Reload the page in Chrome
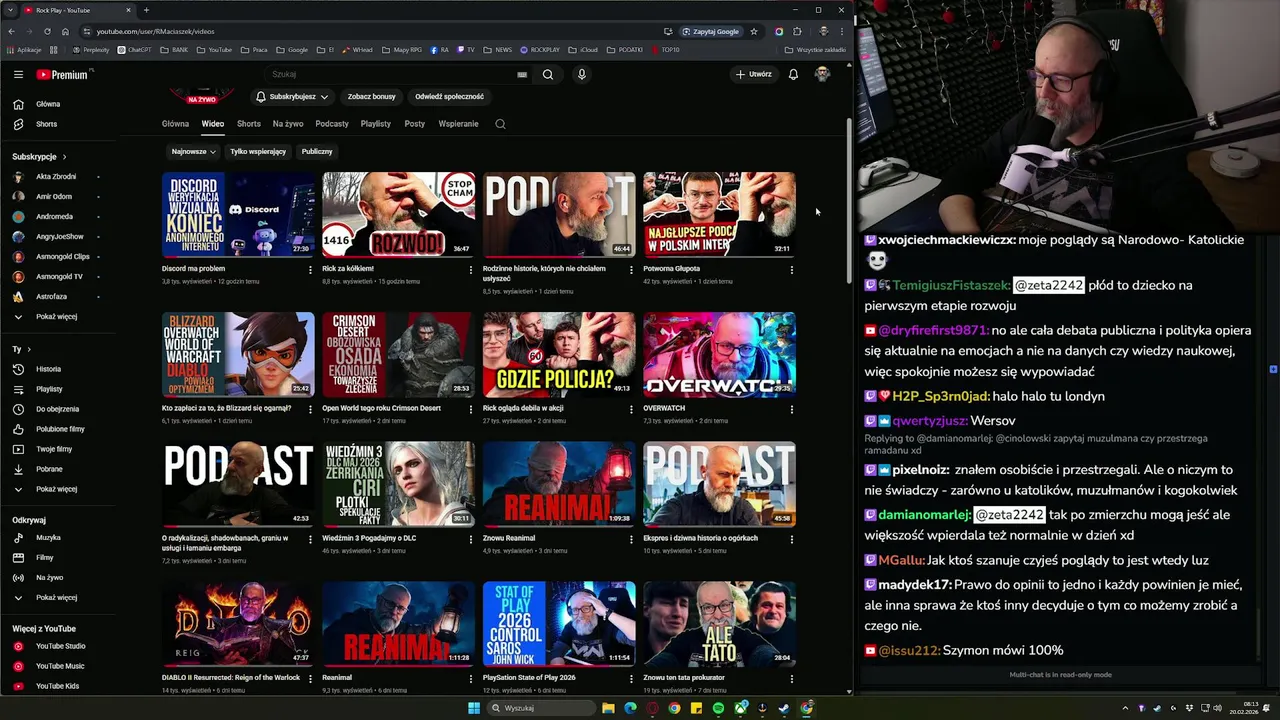 click(x=46, y=31)
